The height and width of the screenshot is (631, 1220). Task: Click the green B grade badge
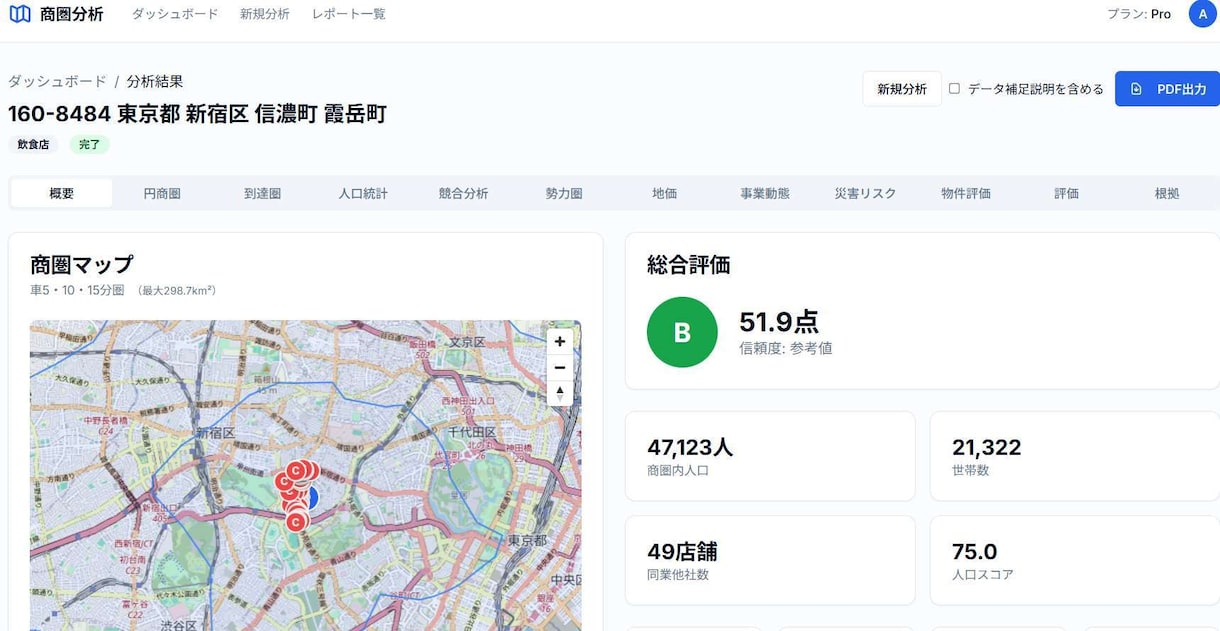[x=682, y=332]
